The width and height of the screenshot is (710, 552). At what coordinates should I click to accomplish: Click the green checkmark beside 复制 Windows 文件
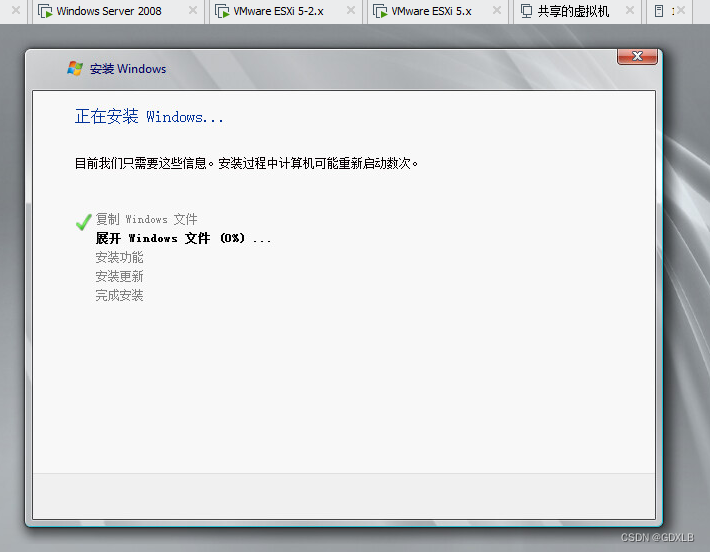point(84,221)
